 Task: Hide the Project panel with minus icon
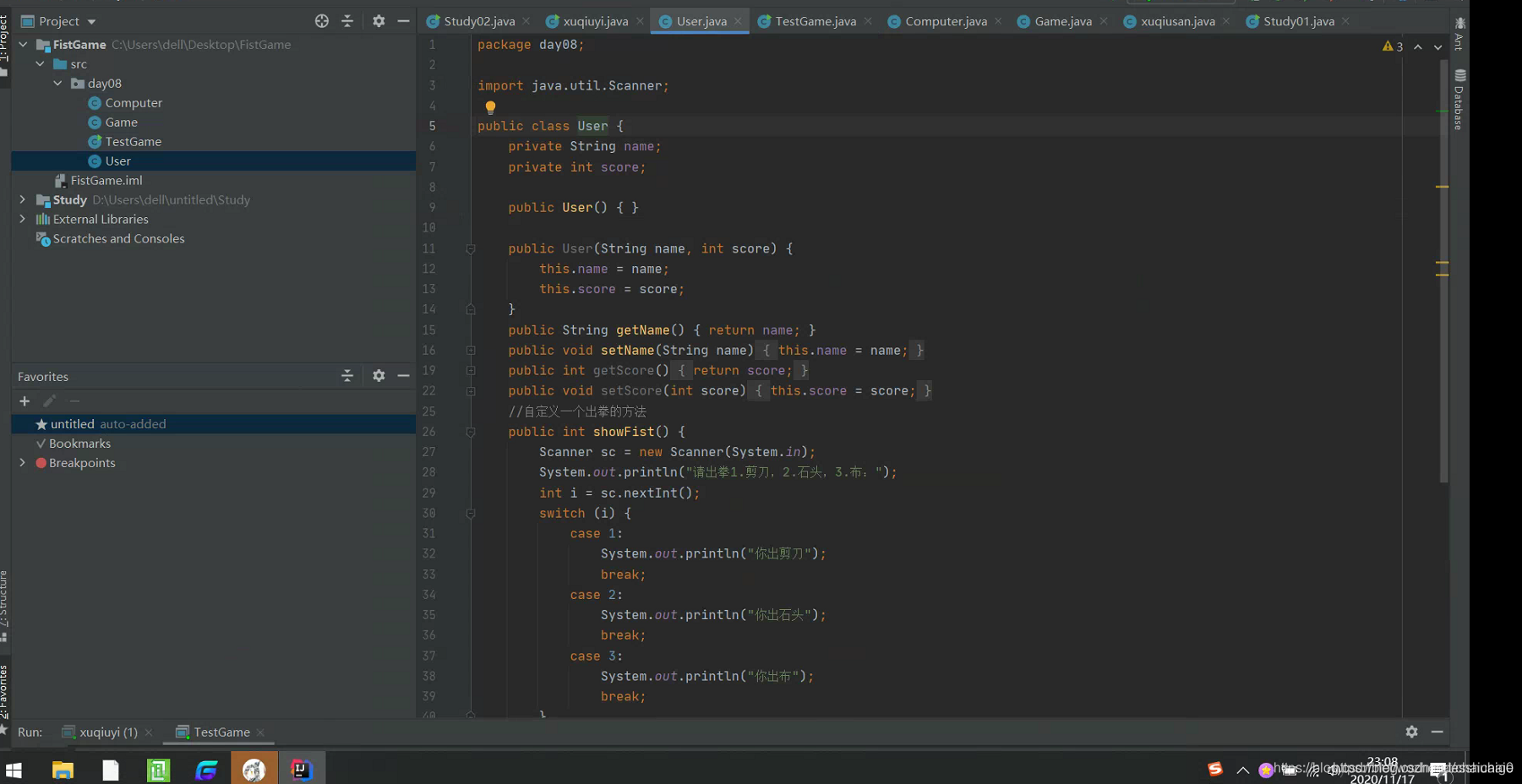click(403, 21)
